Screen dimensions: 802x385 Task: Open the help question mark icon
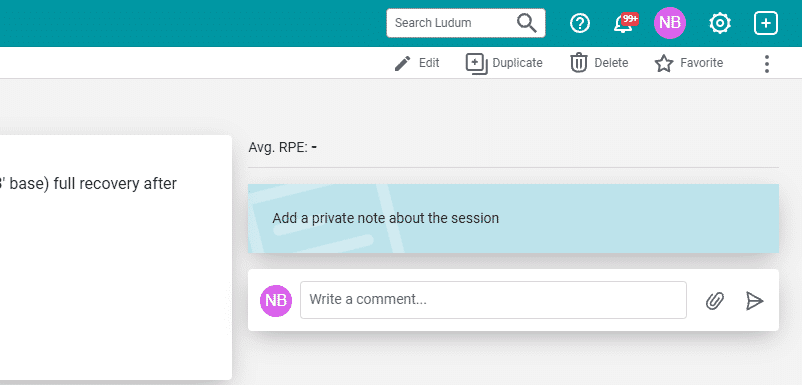pos(580,23)
